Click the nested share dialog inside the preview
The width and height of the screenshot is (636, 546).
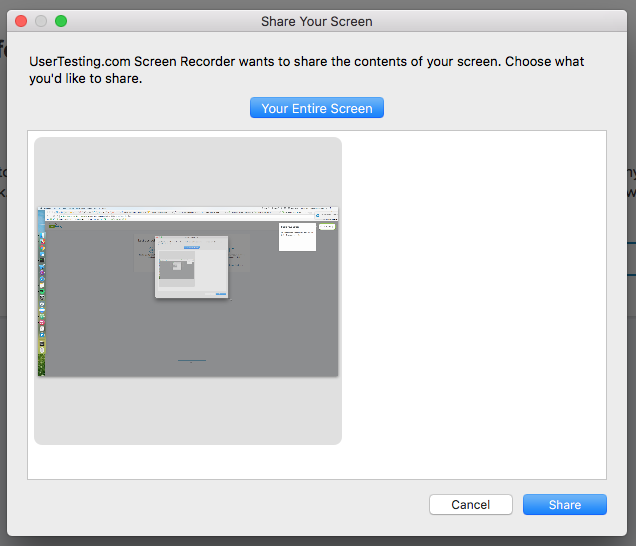[191, 267]
